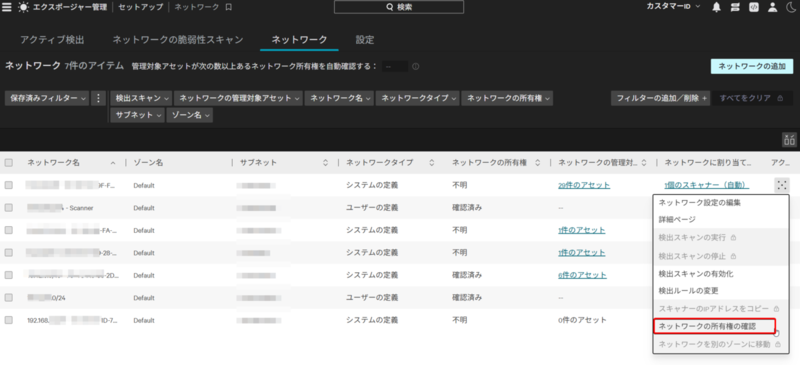Viewport: 800px width, 365px height.
Task: Open the ネットワークの所有権 filter dropdown
Action: click(x=507, y=98)
